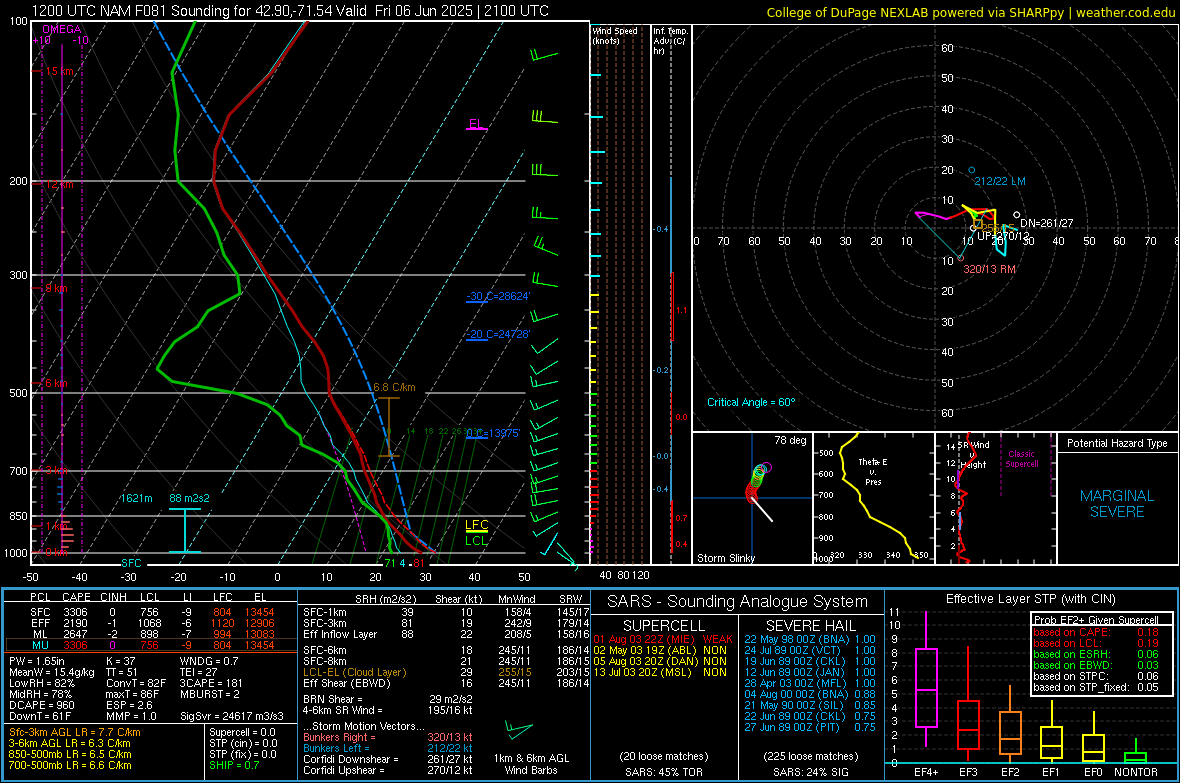Select the 01 Aug 03 22Z (MIE) WEAK analog
Viewport: 1180px width, 783px height.
tap(663, 639)
